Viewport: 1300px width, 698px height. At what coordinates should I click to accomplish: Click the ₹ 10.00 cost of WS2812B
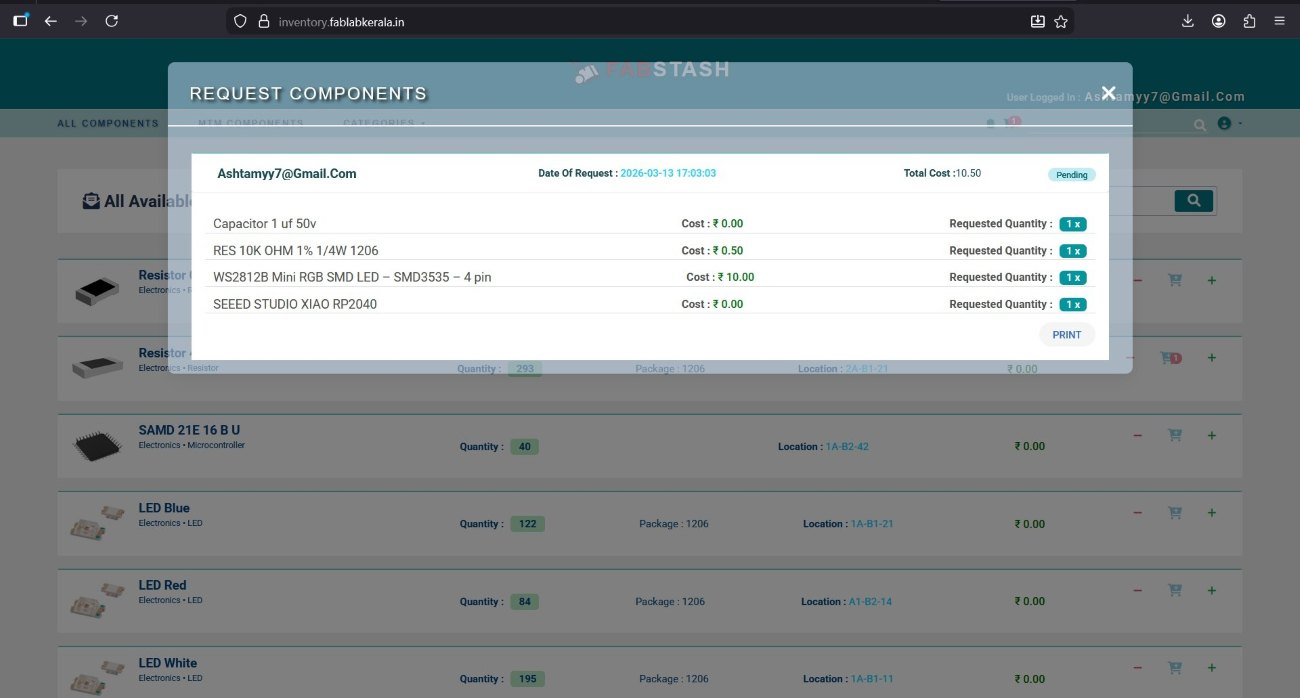(x=736, y=277)
